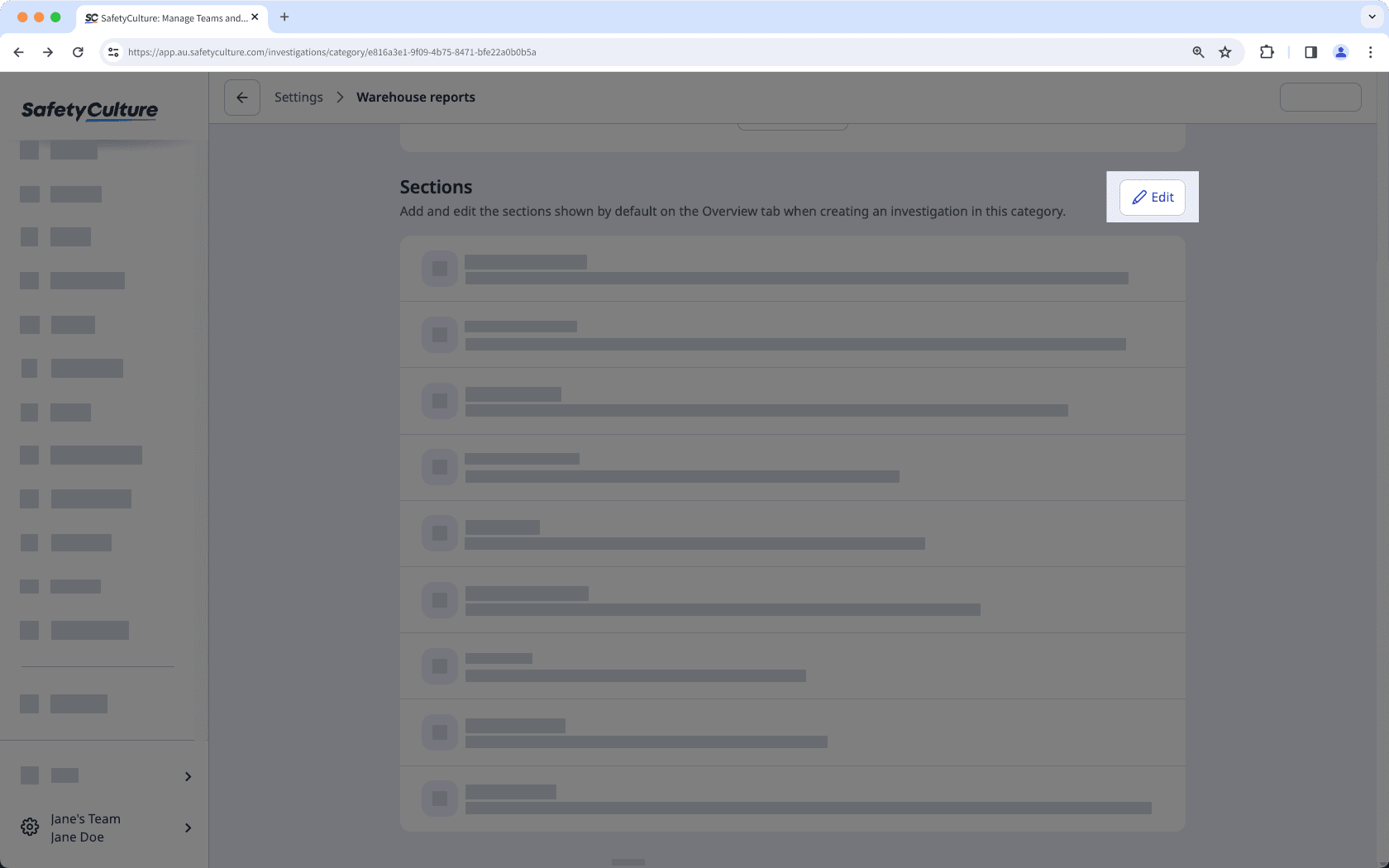
Task: Reload the page using the refresh icon
Action: click(78, 51)
